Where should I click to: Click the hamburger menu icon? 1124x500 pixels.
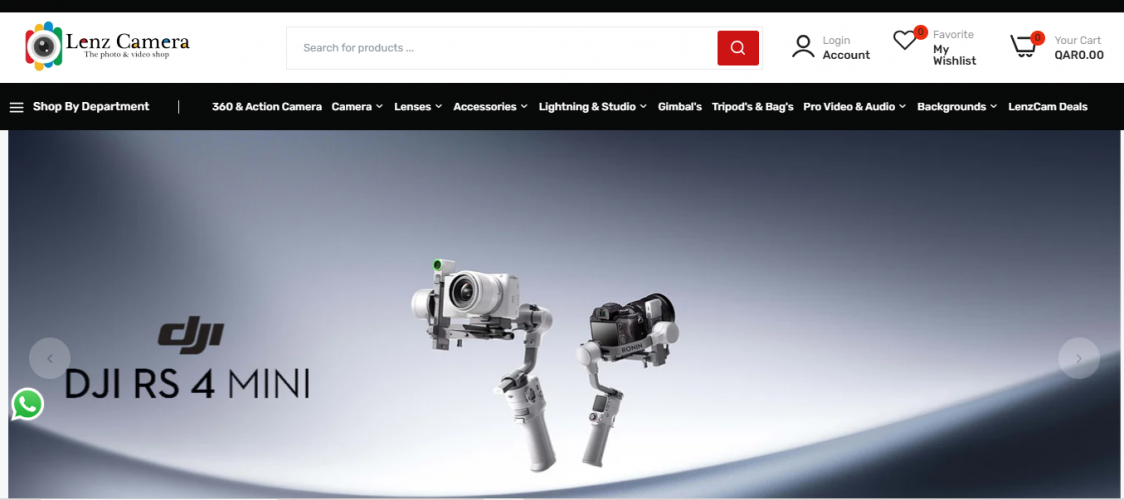pos(16,107)
